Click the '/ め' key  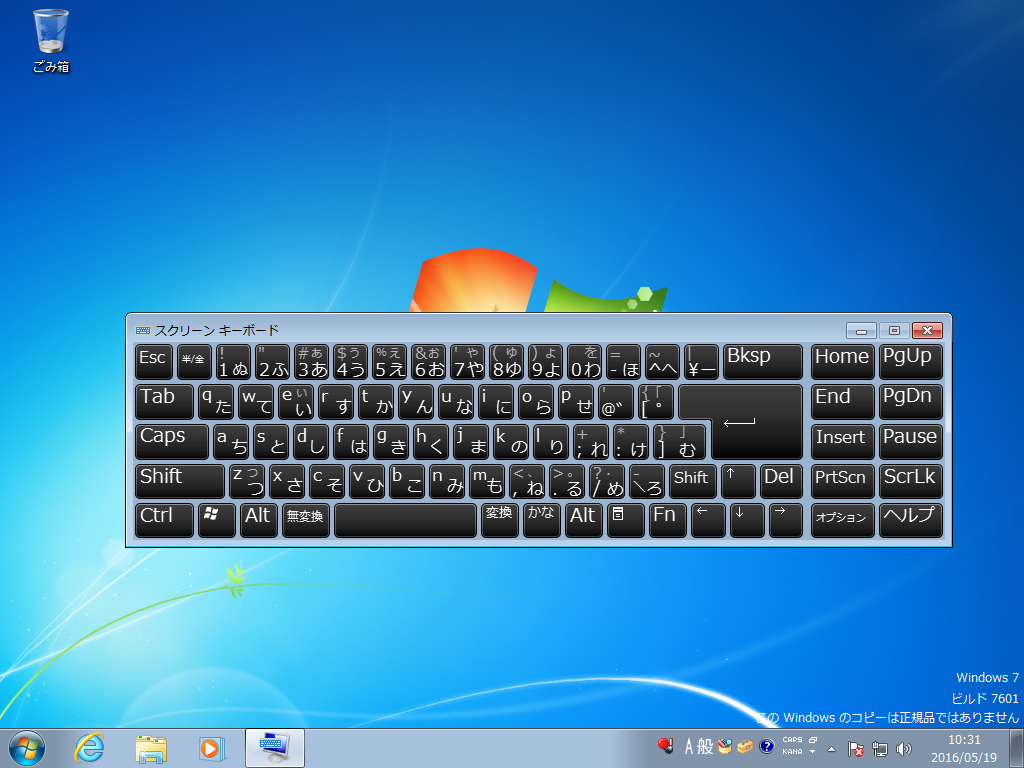pos(607,481)
